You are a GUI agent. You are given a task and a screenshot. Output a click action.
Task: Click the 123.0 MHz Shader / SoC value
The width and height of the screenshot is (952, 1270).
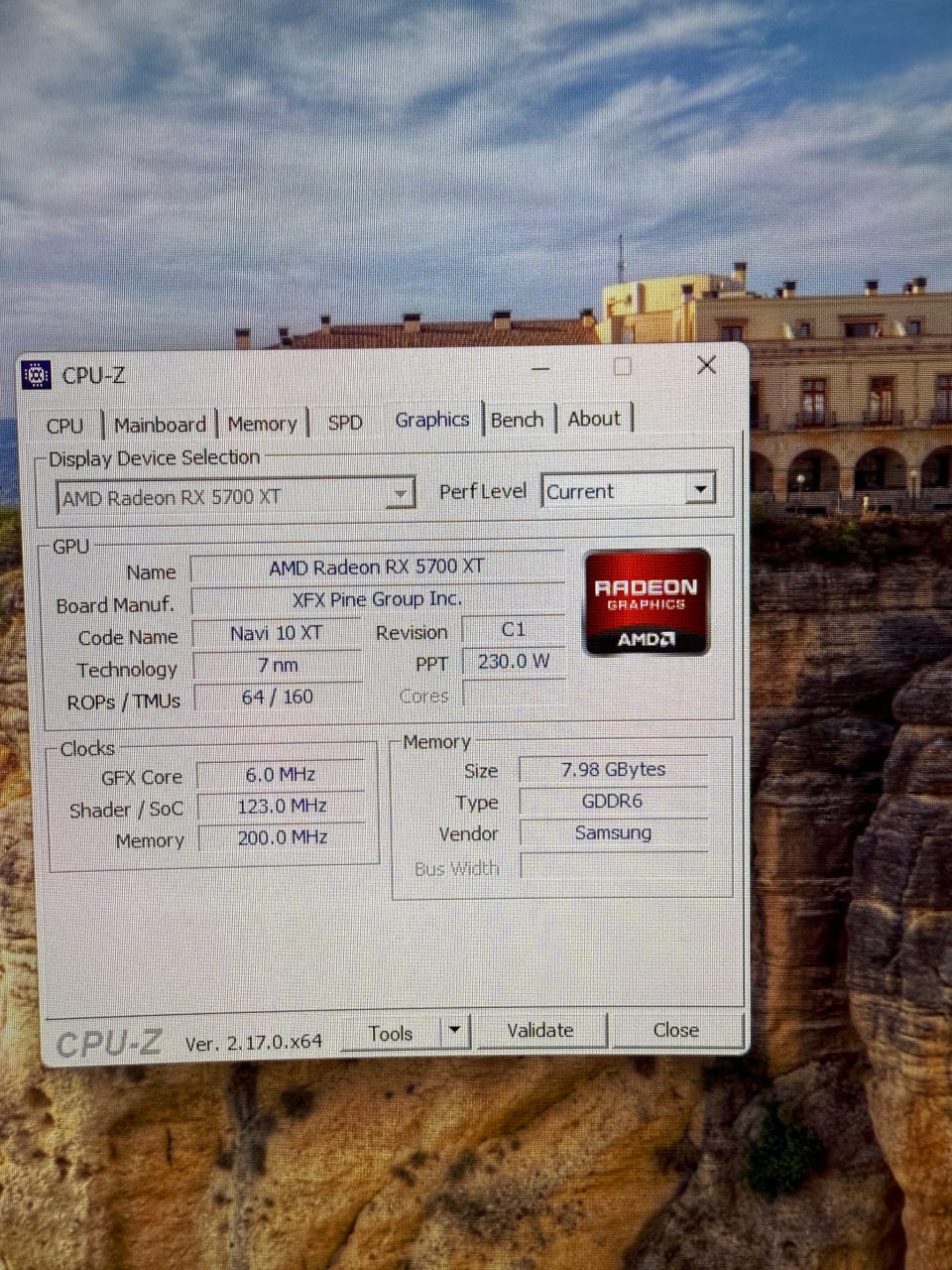[x=282, y=806]
